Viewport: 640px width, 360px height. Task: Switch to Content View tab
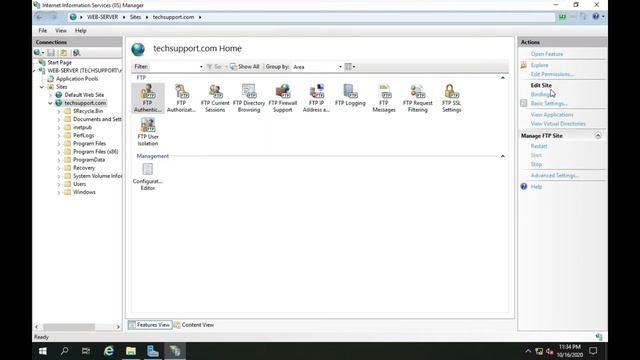194,325
